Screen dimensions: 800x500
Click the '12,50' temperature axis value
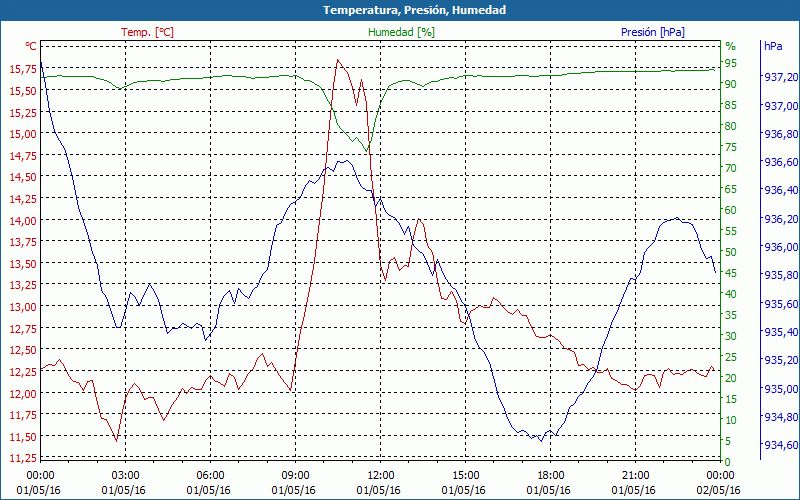[23, 350]
